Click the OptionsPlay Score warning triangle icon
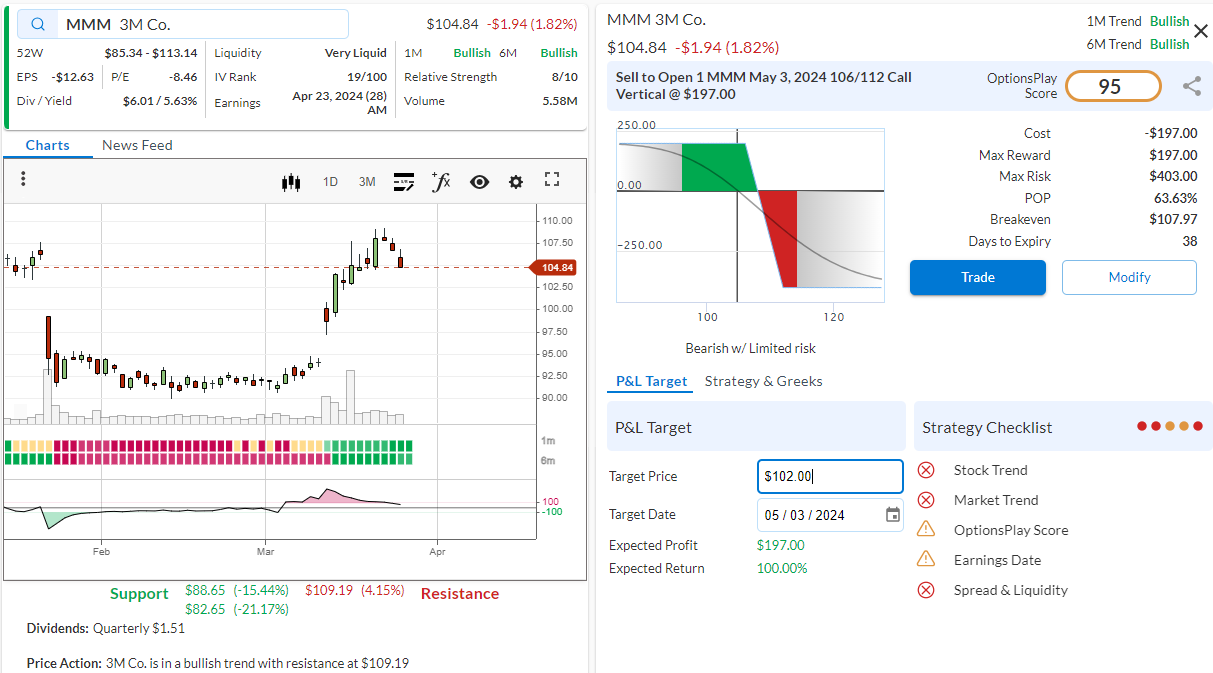 click(926, 529)
